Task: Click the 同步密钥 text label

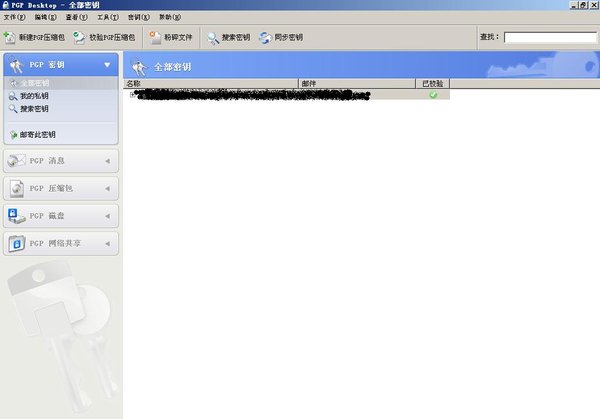Action: point(289,37)
